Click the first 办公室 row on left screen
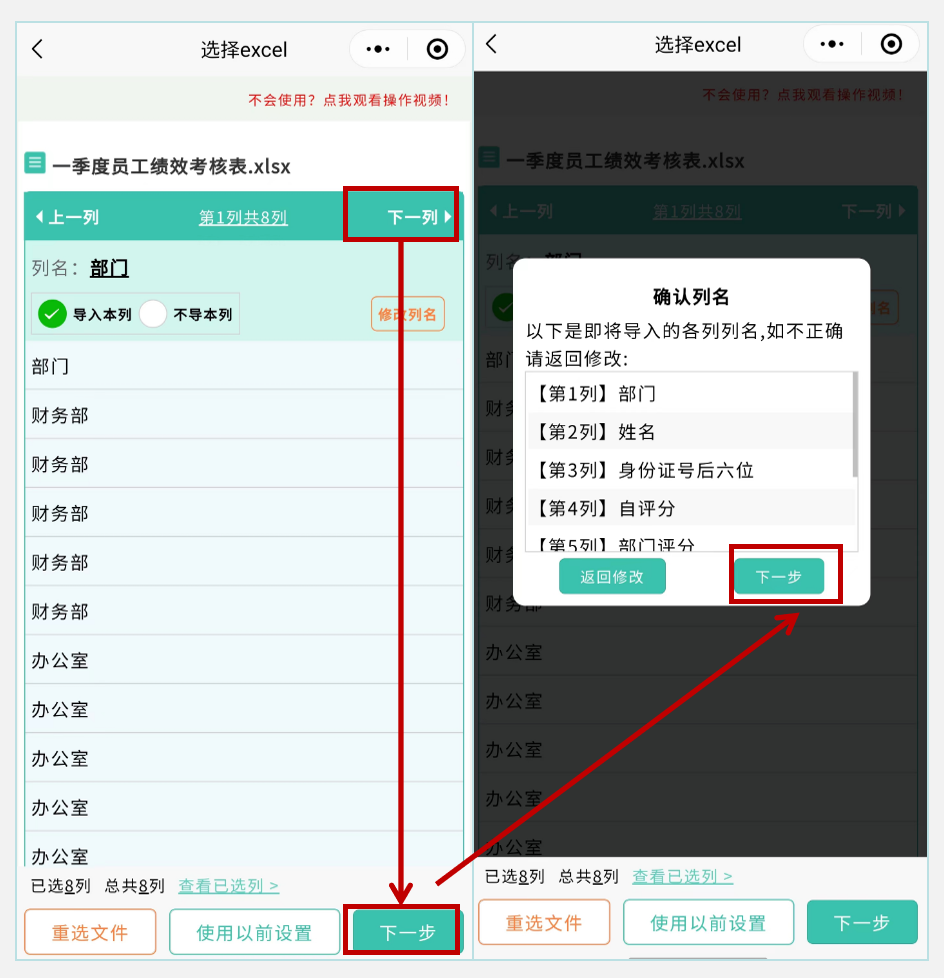 244,661
